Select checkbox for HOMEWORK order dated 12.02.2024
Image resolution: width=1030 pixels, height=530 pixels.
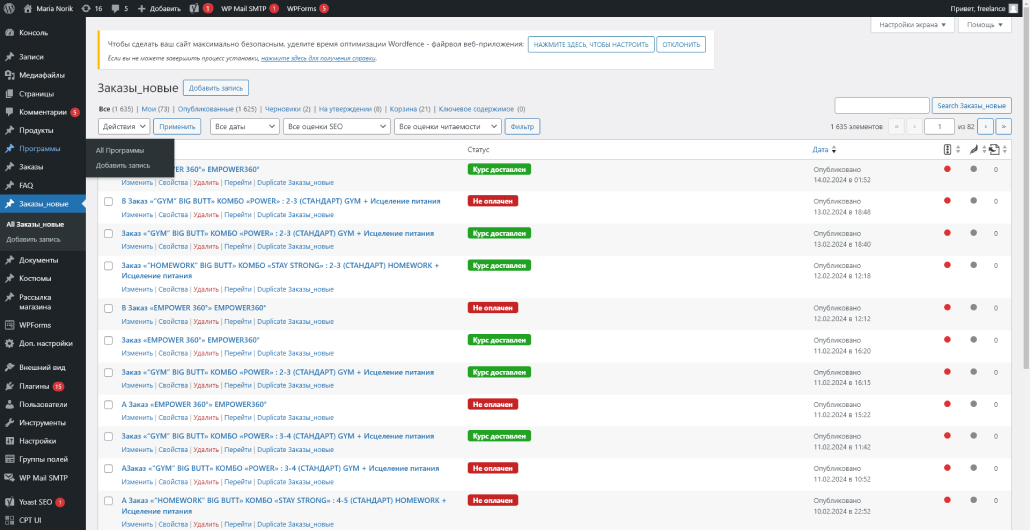(x=109, y=266)
